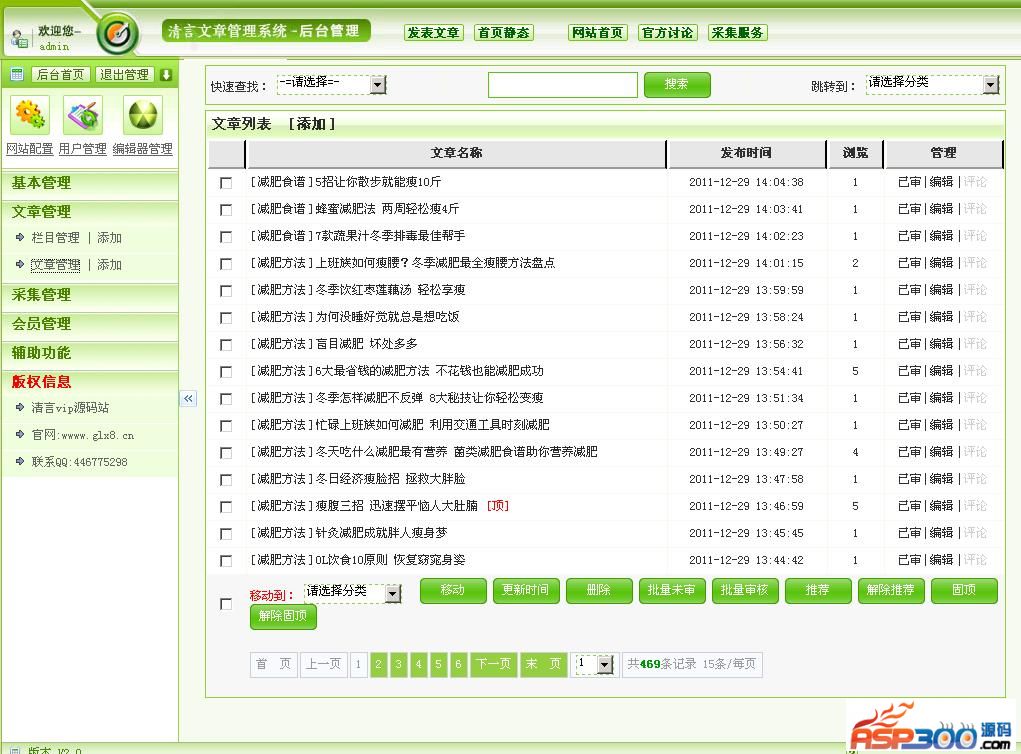Check the box for 瘦腹三招 迅速摆平恼人大肚腩
Viewport: 1021px width, 754px height.
click(226, 507)
